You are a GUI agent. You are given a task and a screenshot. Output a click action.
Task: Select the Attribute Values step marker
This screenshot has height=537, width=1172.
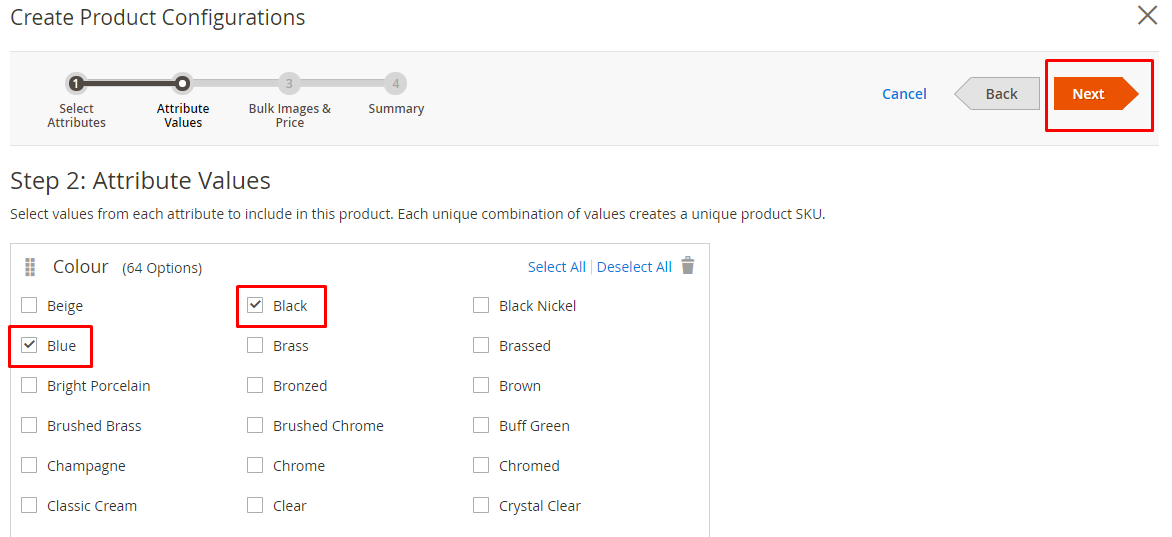tap(182, 84)
